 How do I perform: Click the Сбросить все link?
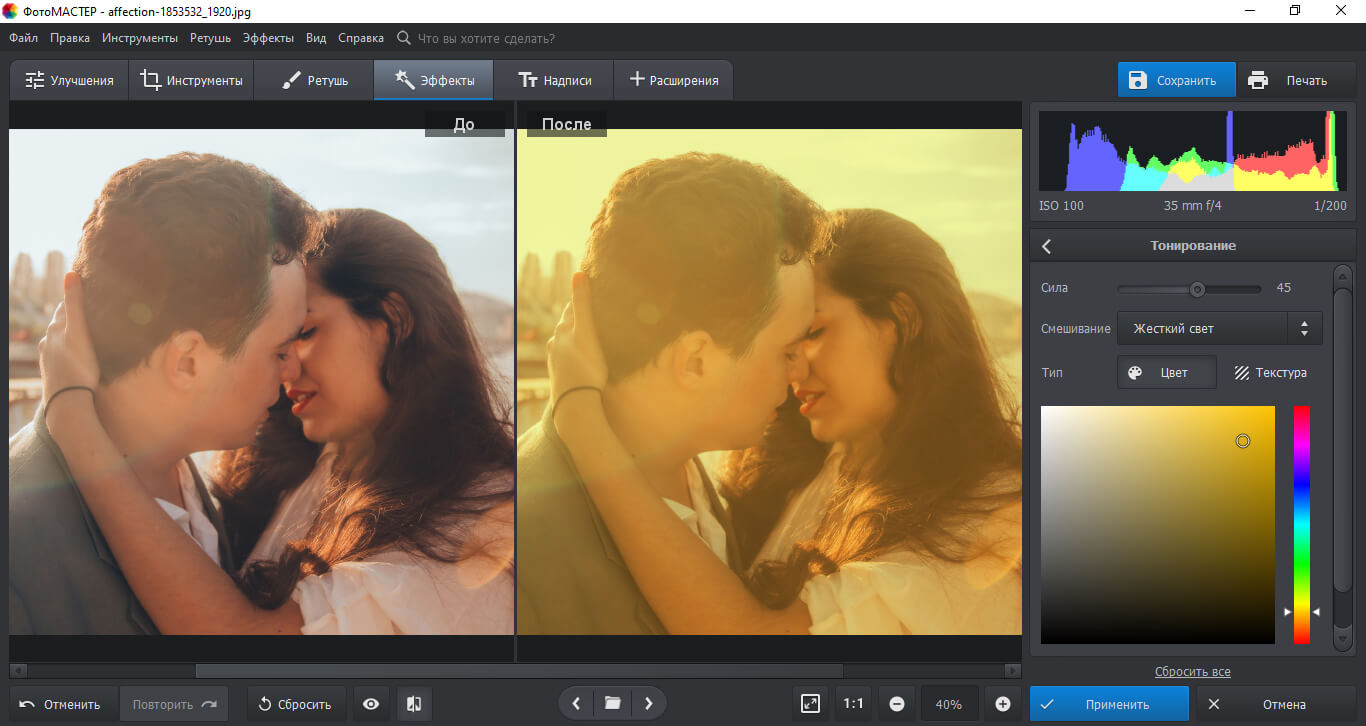point(1192,672)
